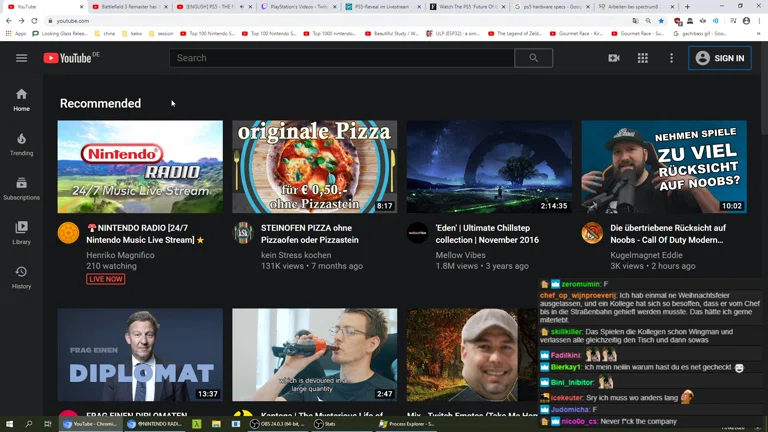Open the Kugelmagnet Eddie channel avatar
768x432 pixels.
592,233
